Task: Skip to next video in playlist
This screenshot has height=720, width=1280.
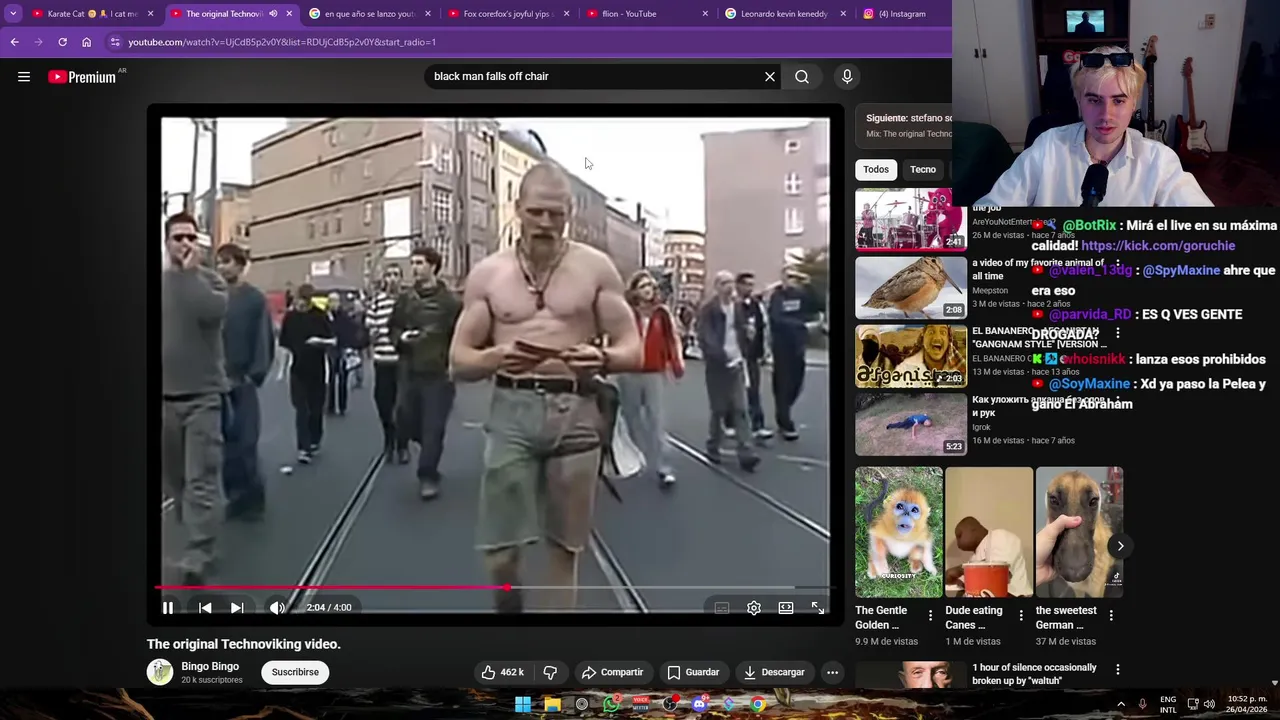Action: (x=237, y=607)
